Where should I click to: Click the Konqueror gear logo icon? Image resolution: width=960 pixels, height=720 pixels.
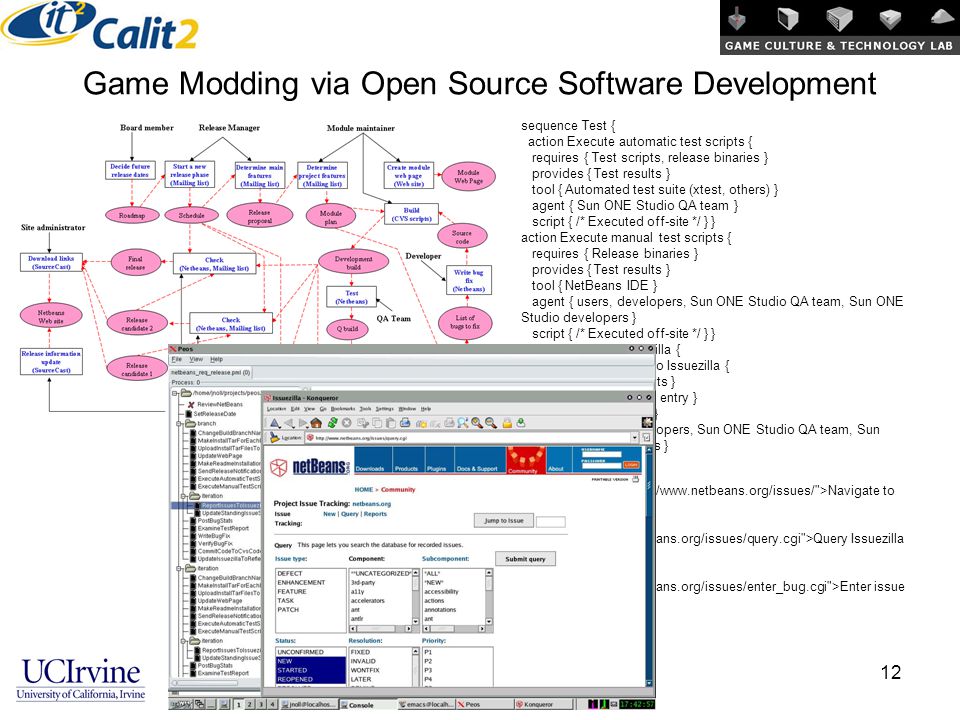click(647, 422)
